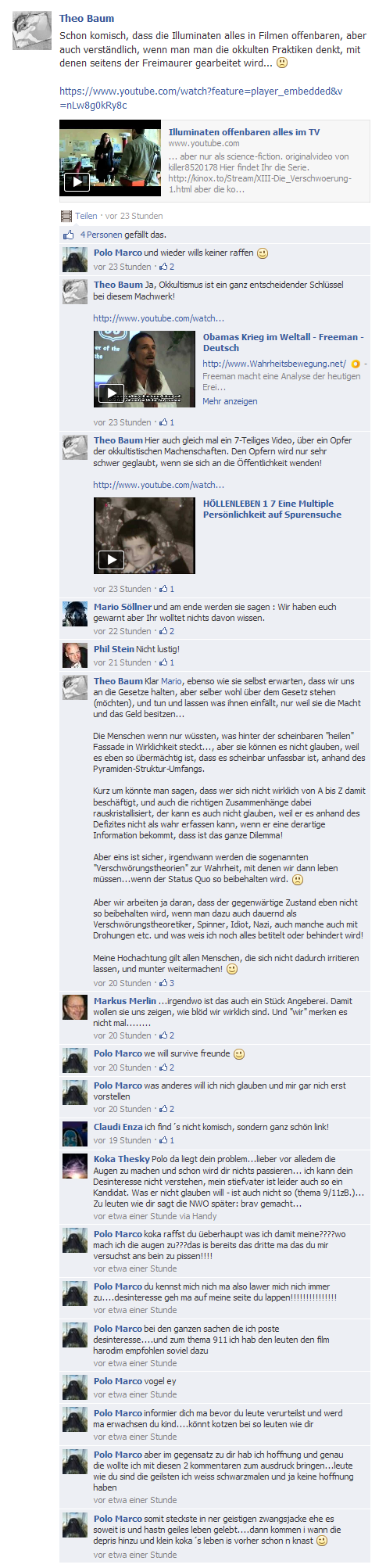Viewport: 386px width, 1568px height.
Task: Open Wahrheitsbewegung.net link
Action: [274, 364]
